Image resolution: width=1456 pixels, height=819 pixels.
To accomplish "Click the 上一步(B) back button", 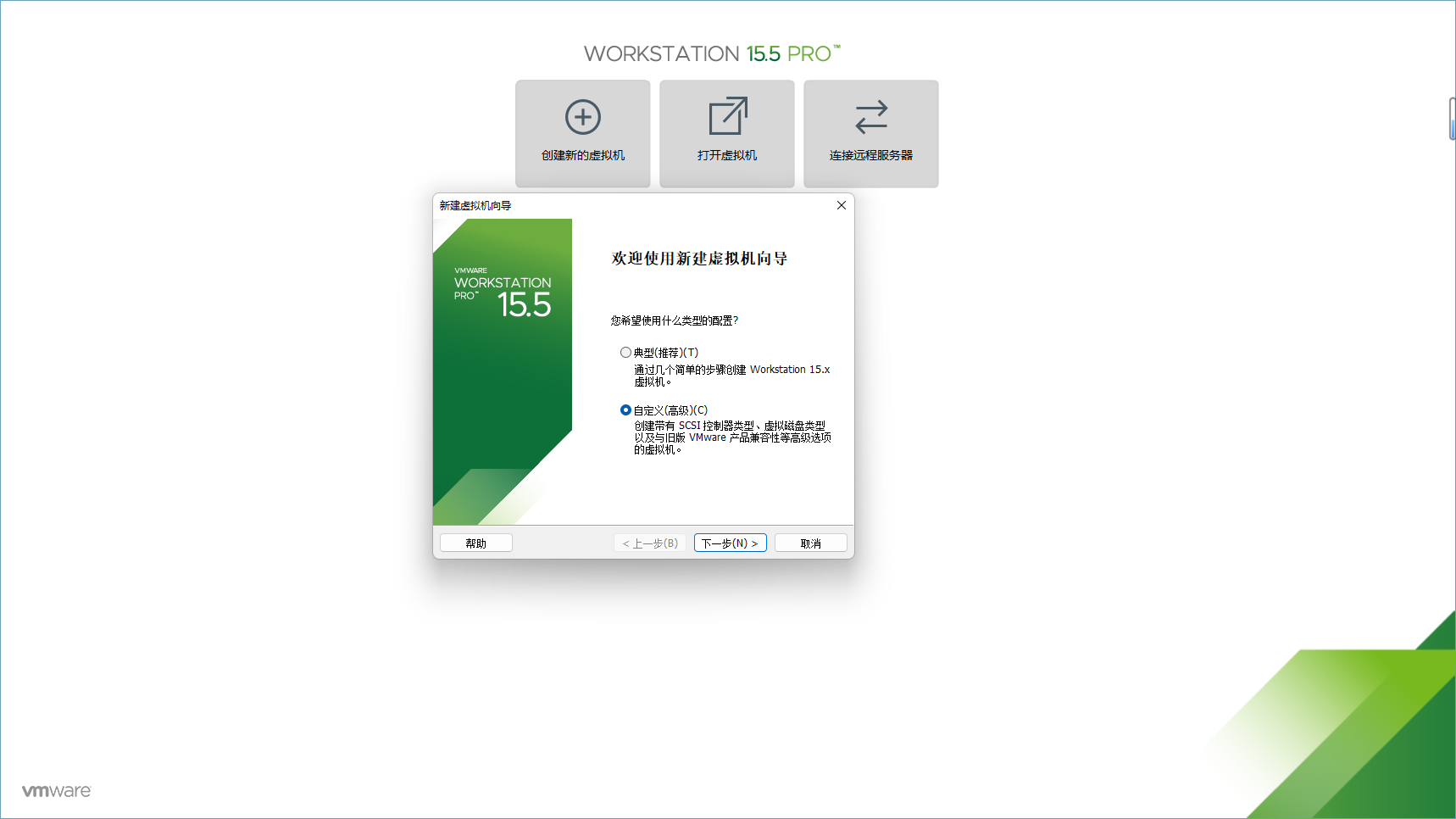I will pos(650,543).
